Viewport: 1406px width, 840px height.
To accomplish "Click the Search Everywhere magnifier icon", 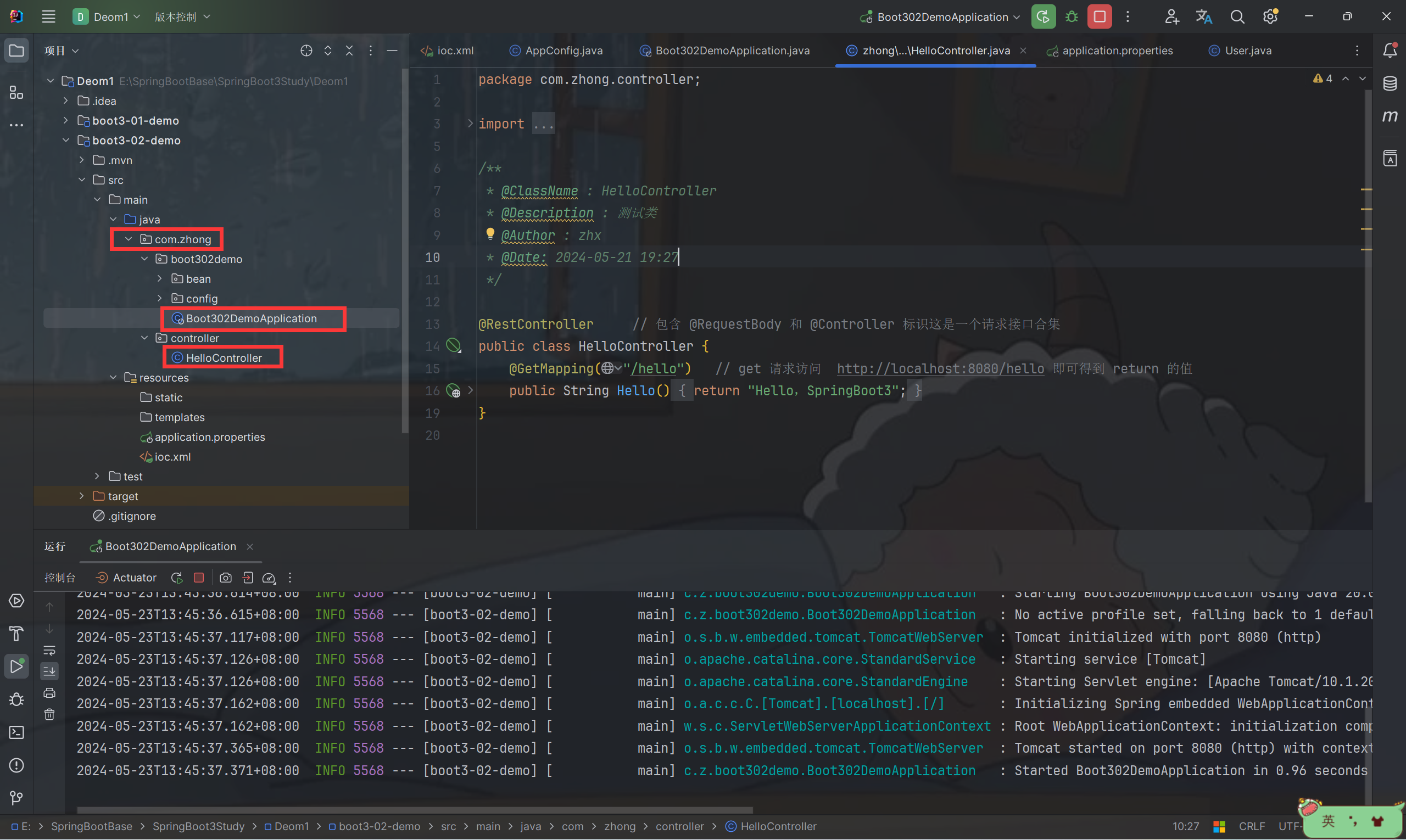I will pos(1237,17).
